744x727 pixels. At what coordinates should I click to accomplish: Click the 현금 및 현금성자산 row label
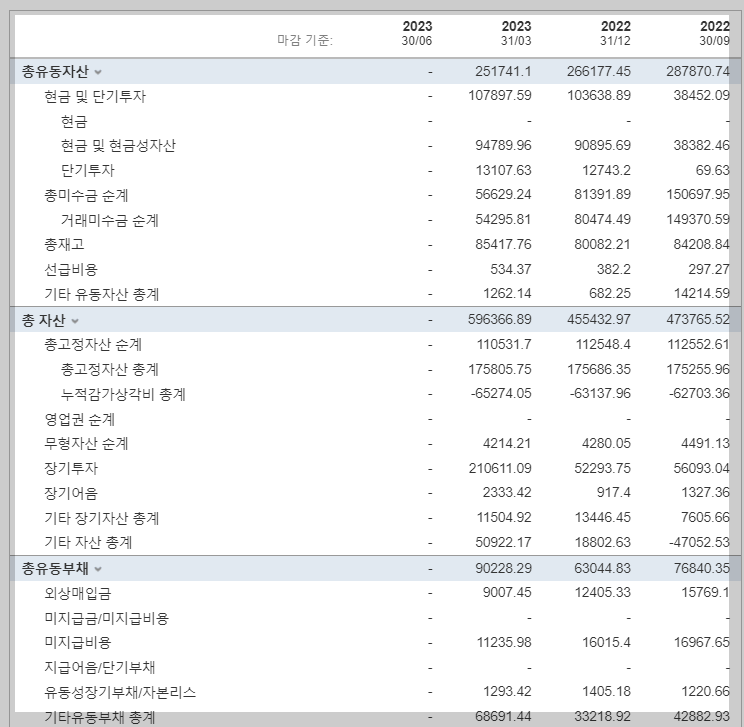coord(118,146)
